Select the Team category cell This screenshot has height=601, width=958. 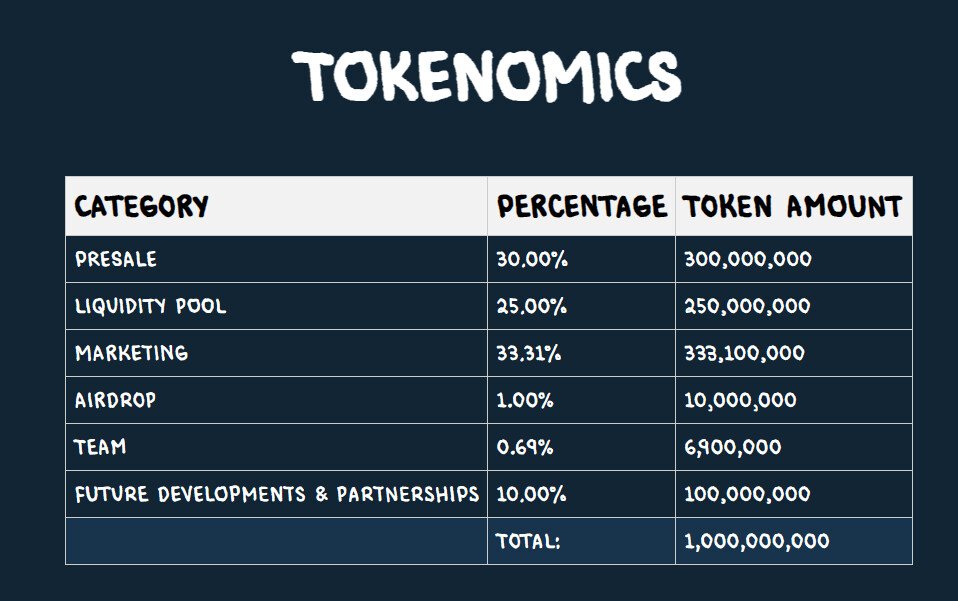[x=101, y=447]
